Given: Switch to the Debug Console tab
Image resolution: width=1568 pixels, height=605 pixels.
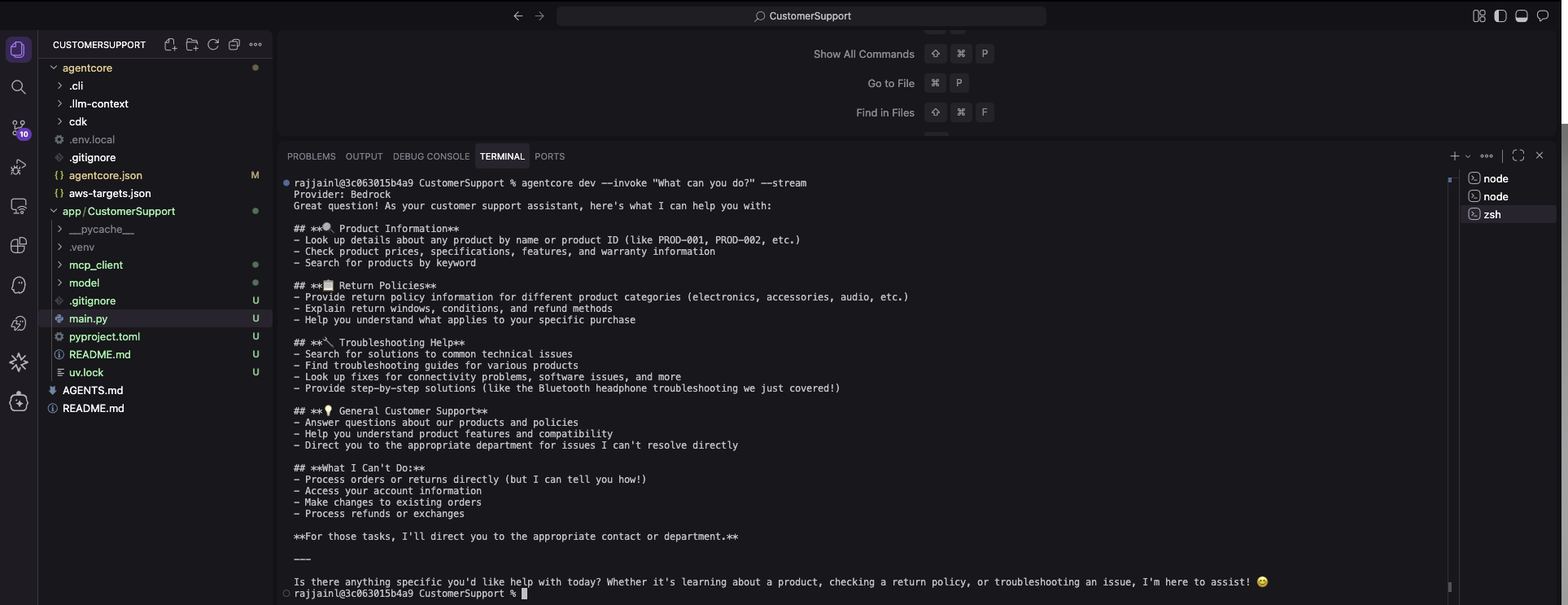Looking at the screenshot, I should click(x=430, y=156).
